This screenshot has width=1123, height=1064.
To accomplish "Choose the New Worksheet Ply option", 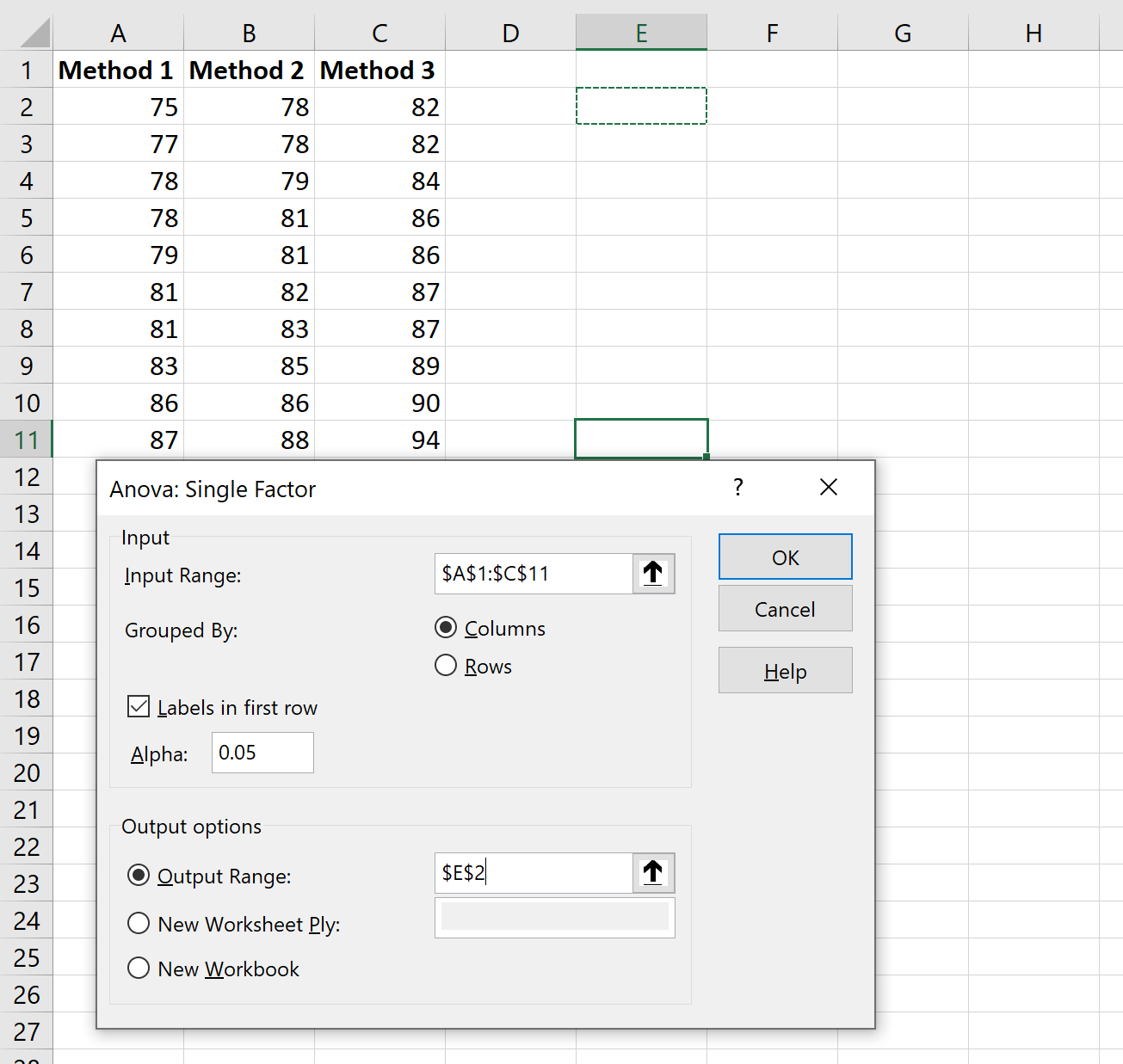I will click(139, 924).
